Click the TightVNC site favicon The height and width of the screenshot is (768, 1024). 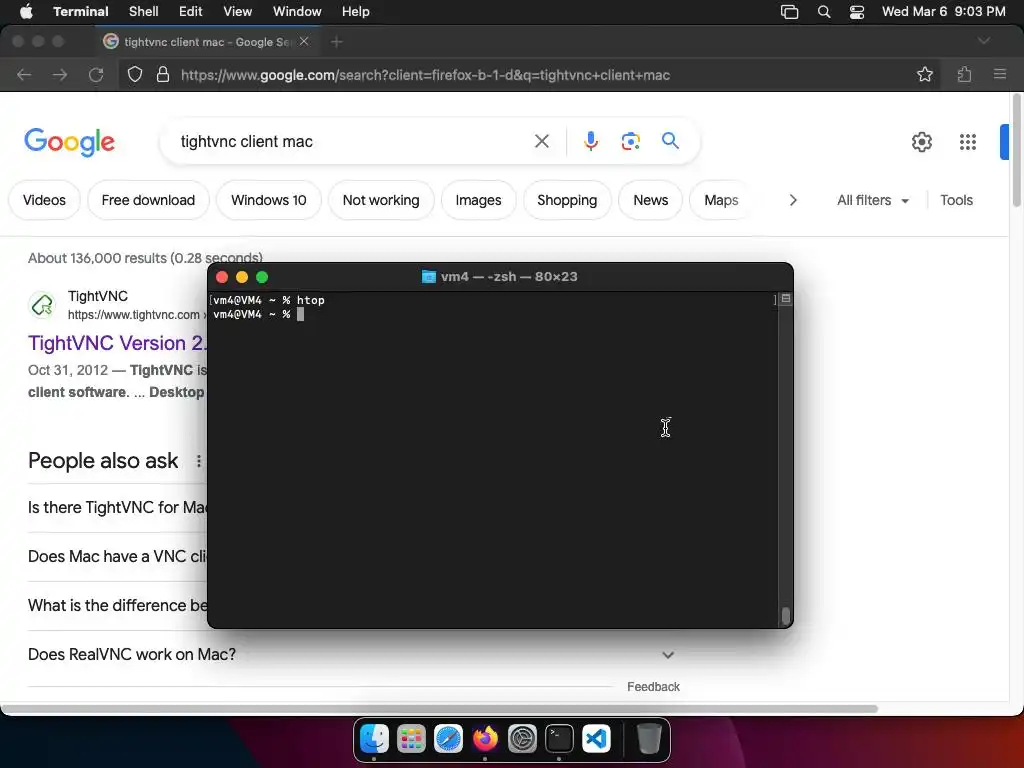[42, 305]
